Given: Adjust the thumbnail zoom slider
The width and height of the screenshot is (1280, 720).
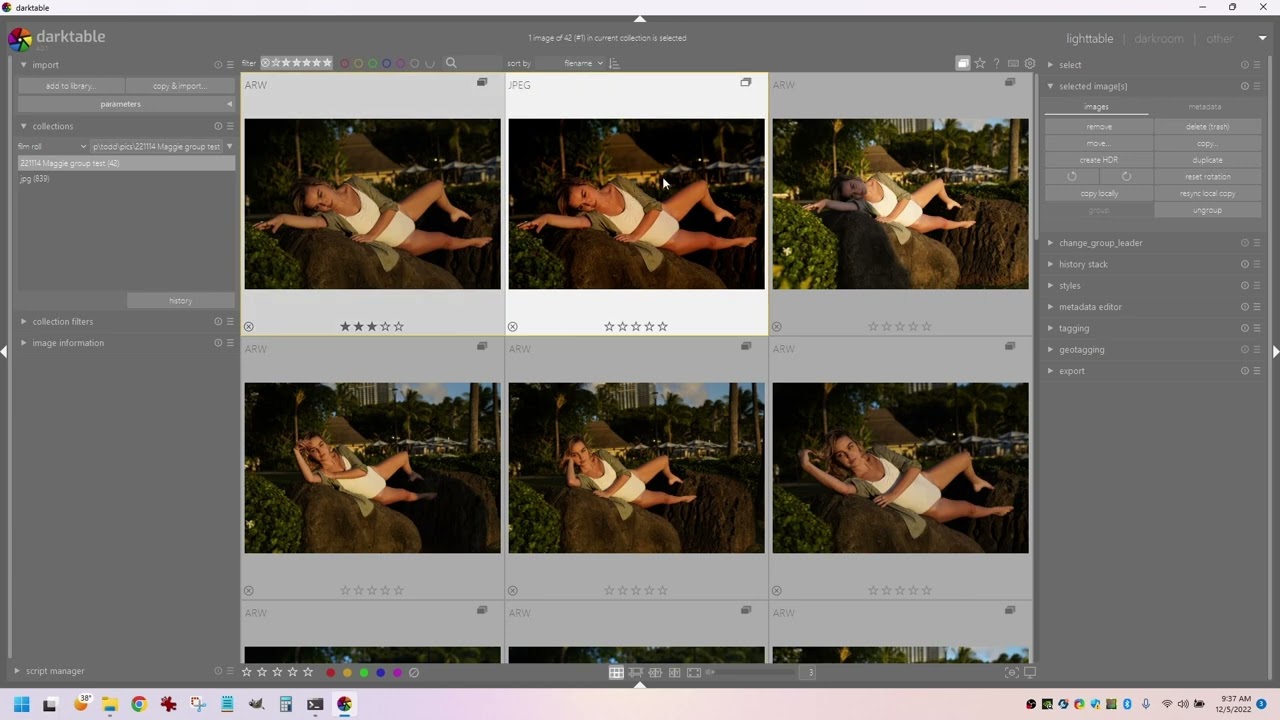Looking at the screenshot, I should coord(750,672).
